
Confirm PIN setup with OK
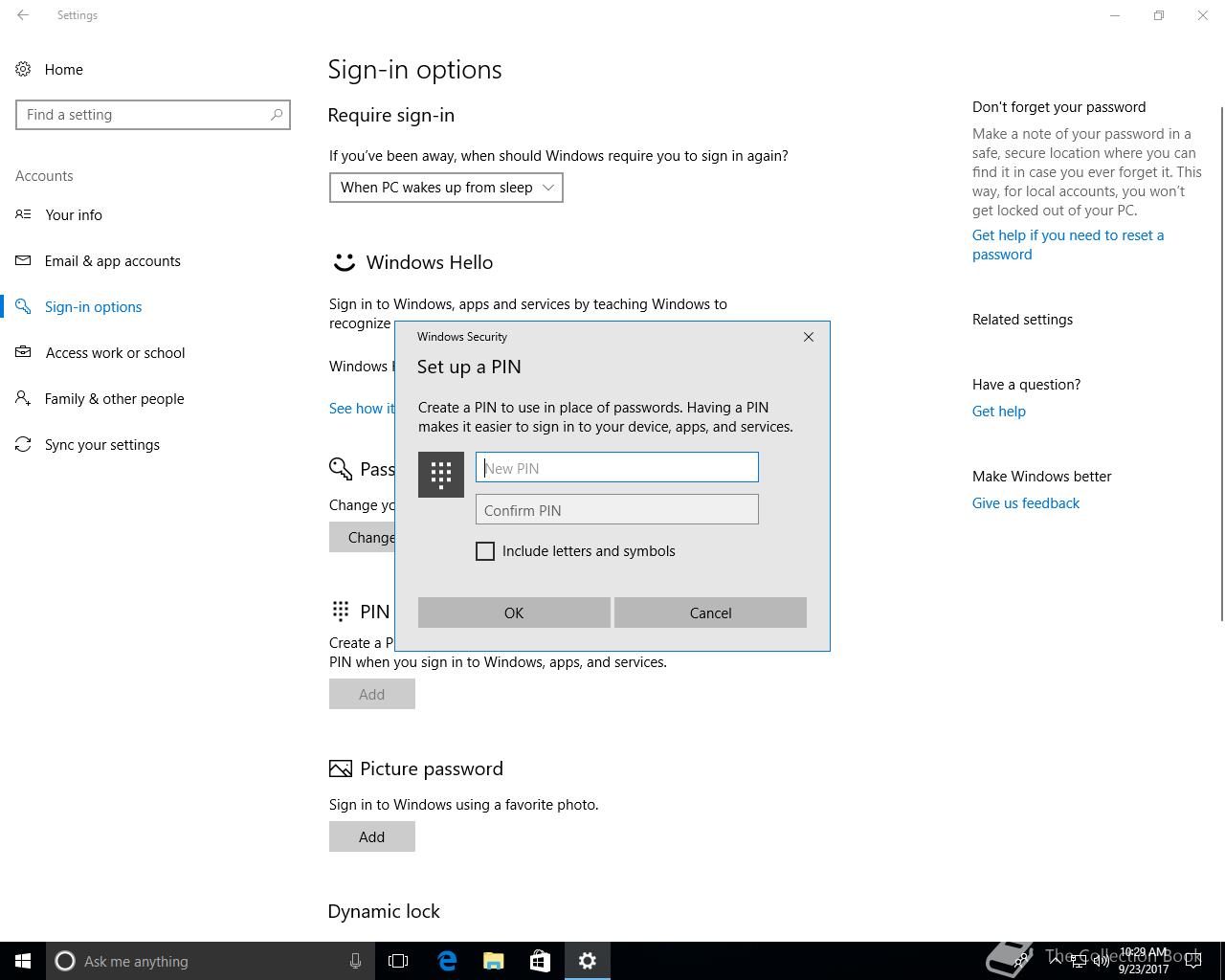[514, 612]
